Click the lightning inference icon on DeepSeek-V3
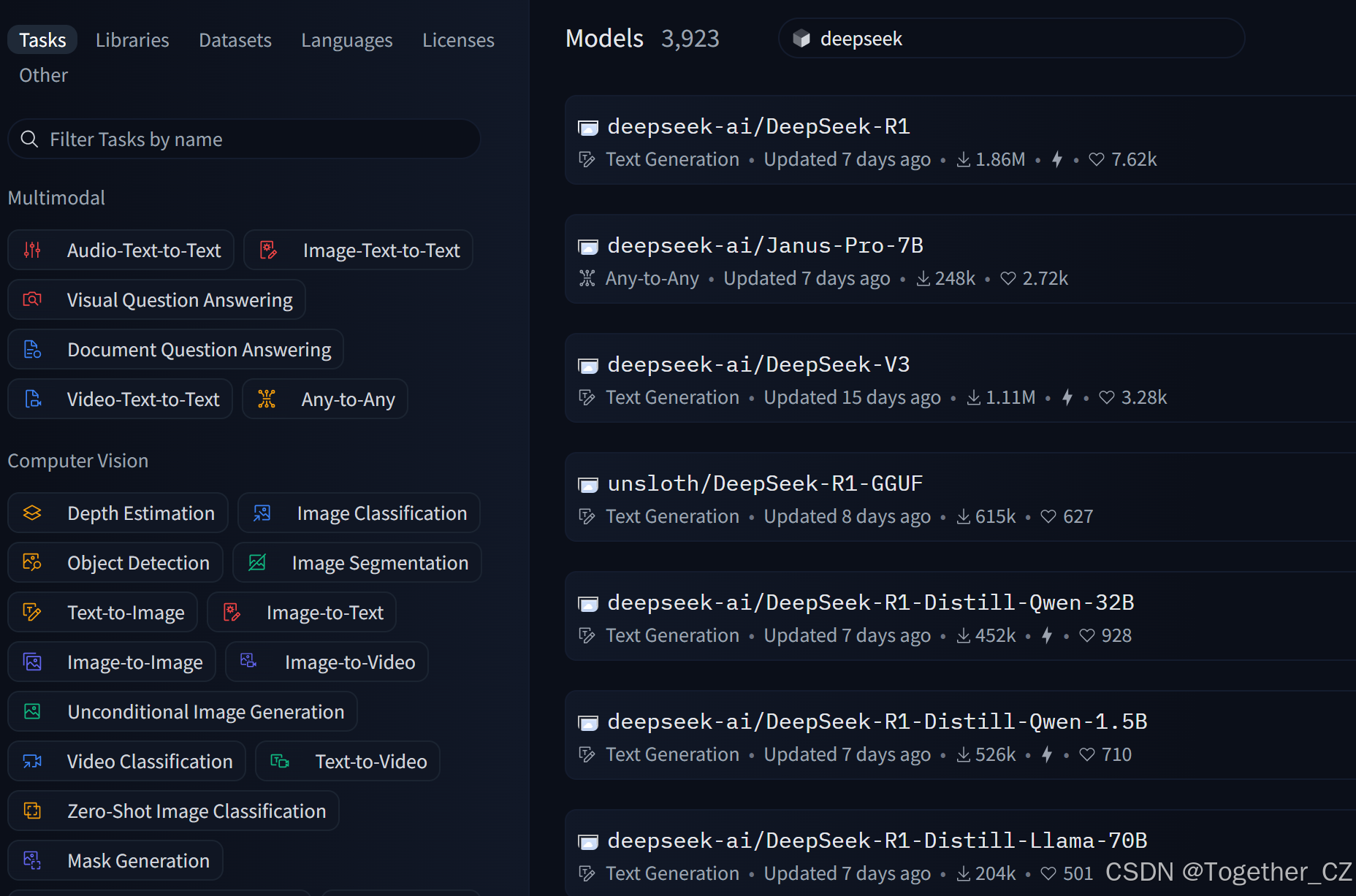This screenshot has width=1356, height=896. point(1067,397)
